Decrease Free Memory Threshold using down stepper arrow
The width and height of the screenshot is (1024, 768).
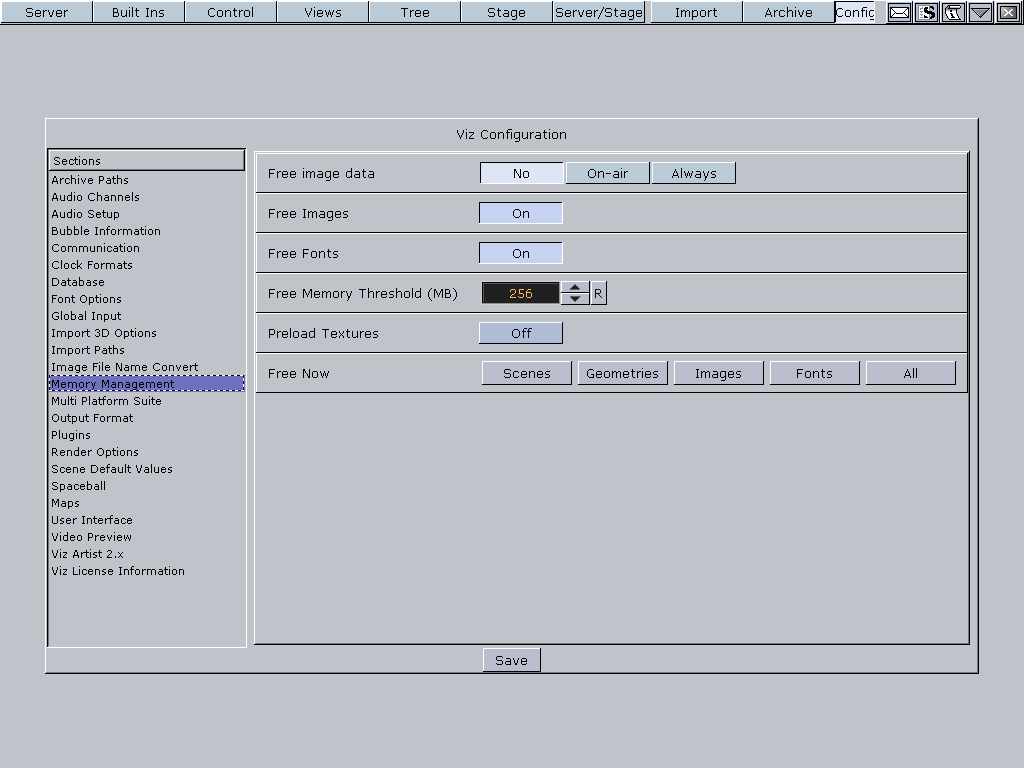pyautogui.click(x=575, y=298)
